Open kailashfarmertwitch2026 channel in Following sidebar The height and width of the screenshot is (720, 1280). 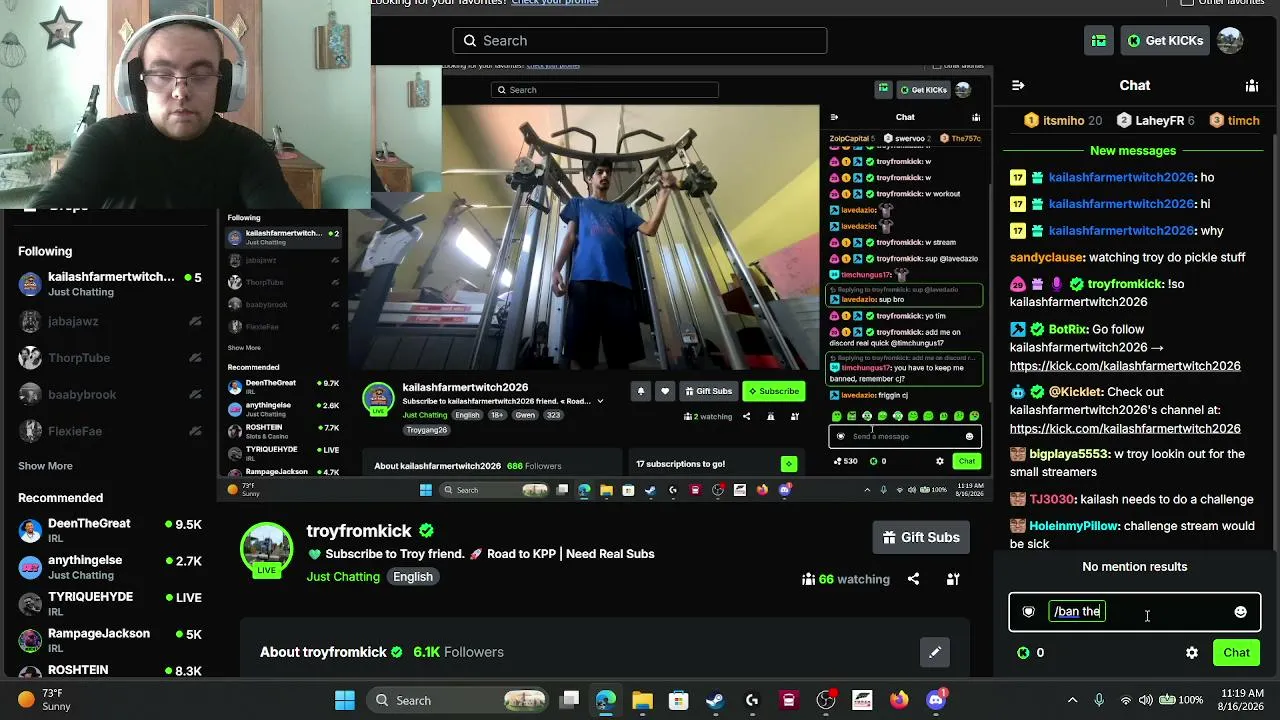pyautogui.click(x=110, y=284)
